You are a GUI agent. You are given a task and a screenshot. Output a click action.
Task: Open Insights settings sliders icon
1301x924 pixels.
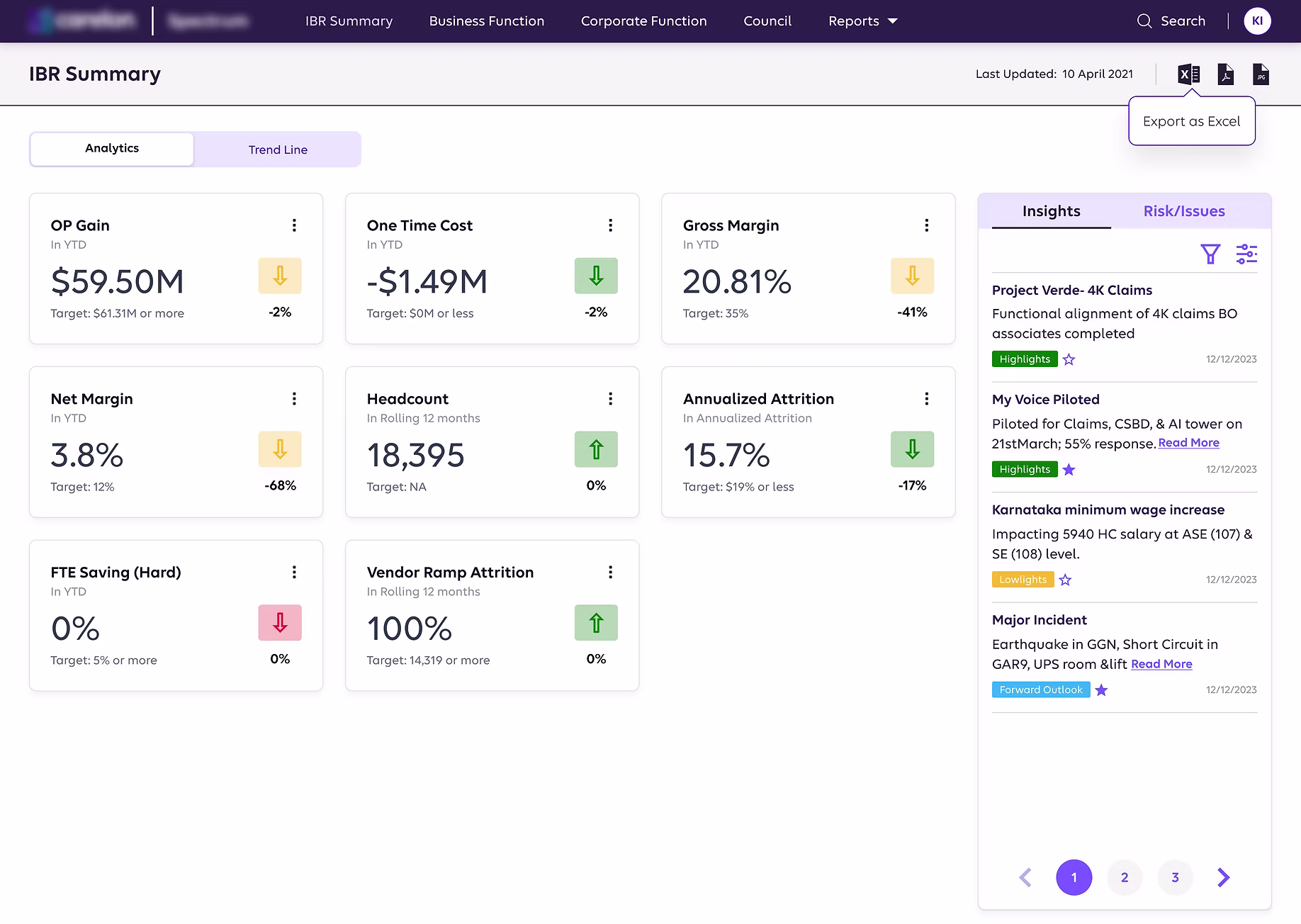1246,254
